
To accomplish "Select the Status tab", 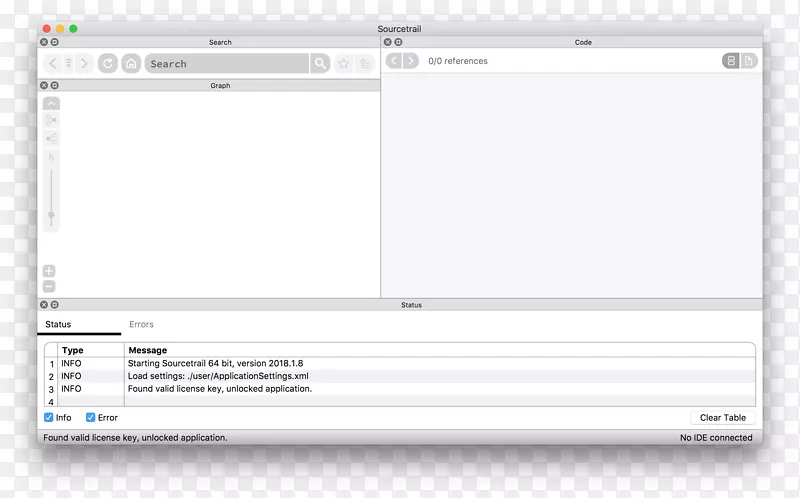I will point(58,325).
